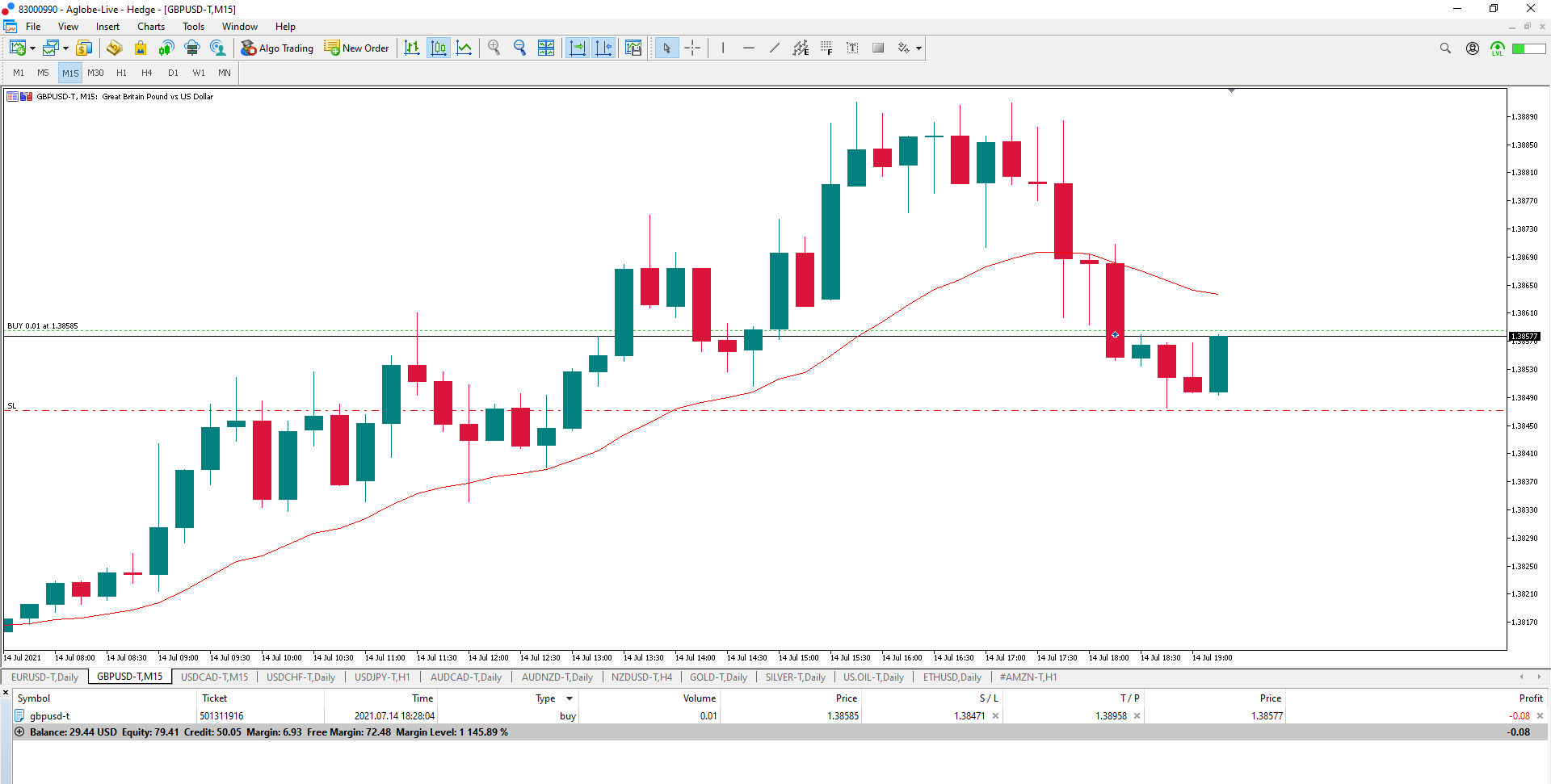Switch to bar chart type
1551x784 pixels.
[x=412, y=48]
